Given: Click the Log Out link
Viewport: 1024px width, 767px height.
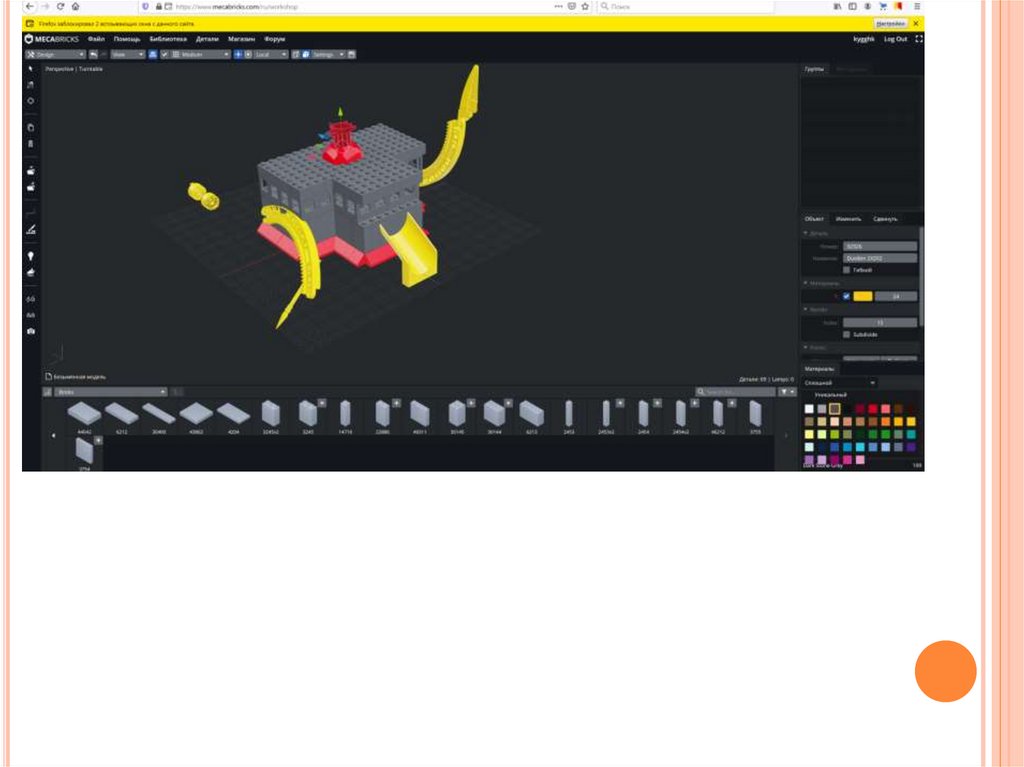Looking at the screenshot, I should tap(895, 39).
